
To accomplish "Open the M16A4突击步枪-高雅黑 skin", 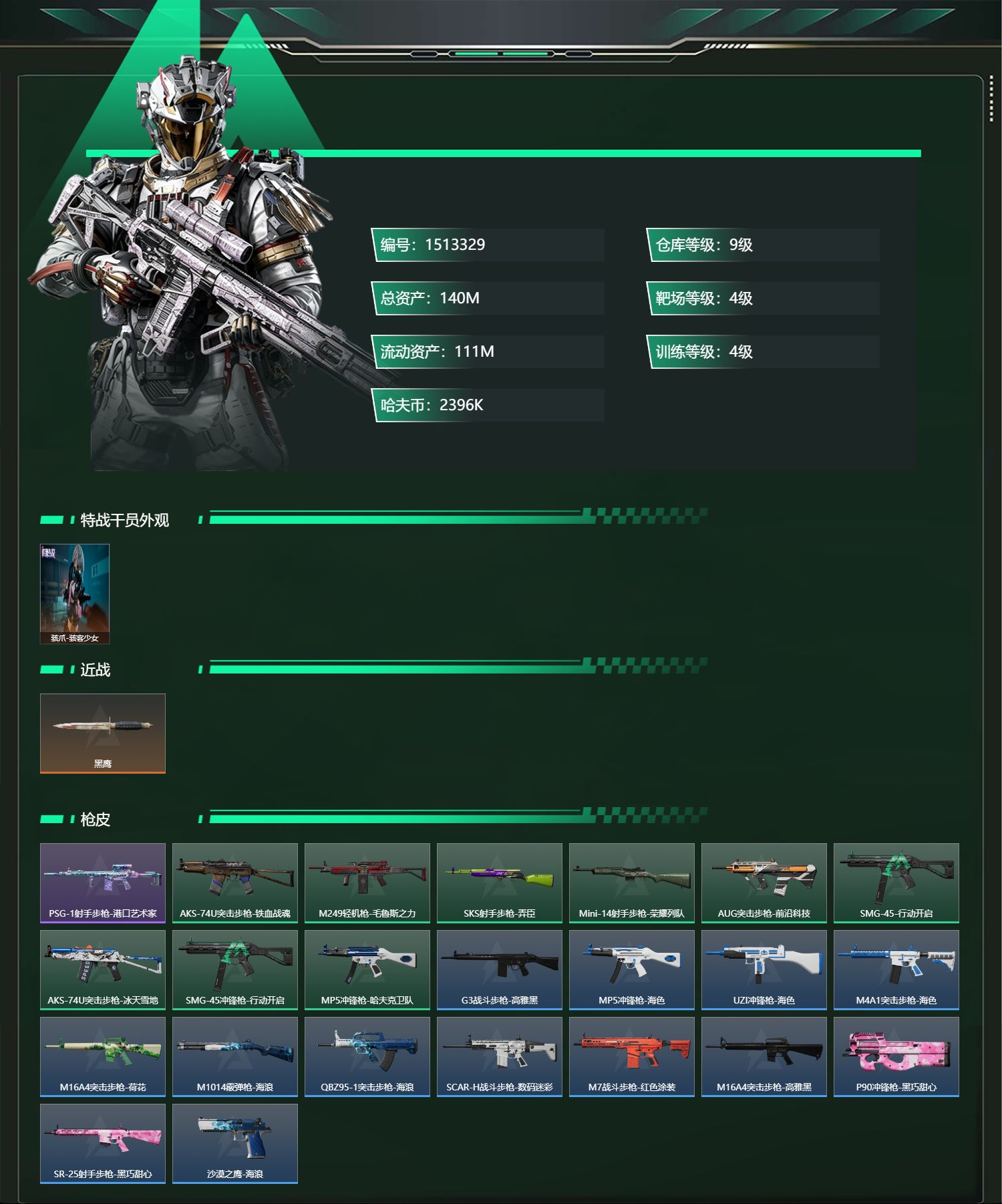I will (764, 1057).
